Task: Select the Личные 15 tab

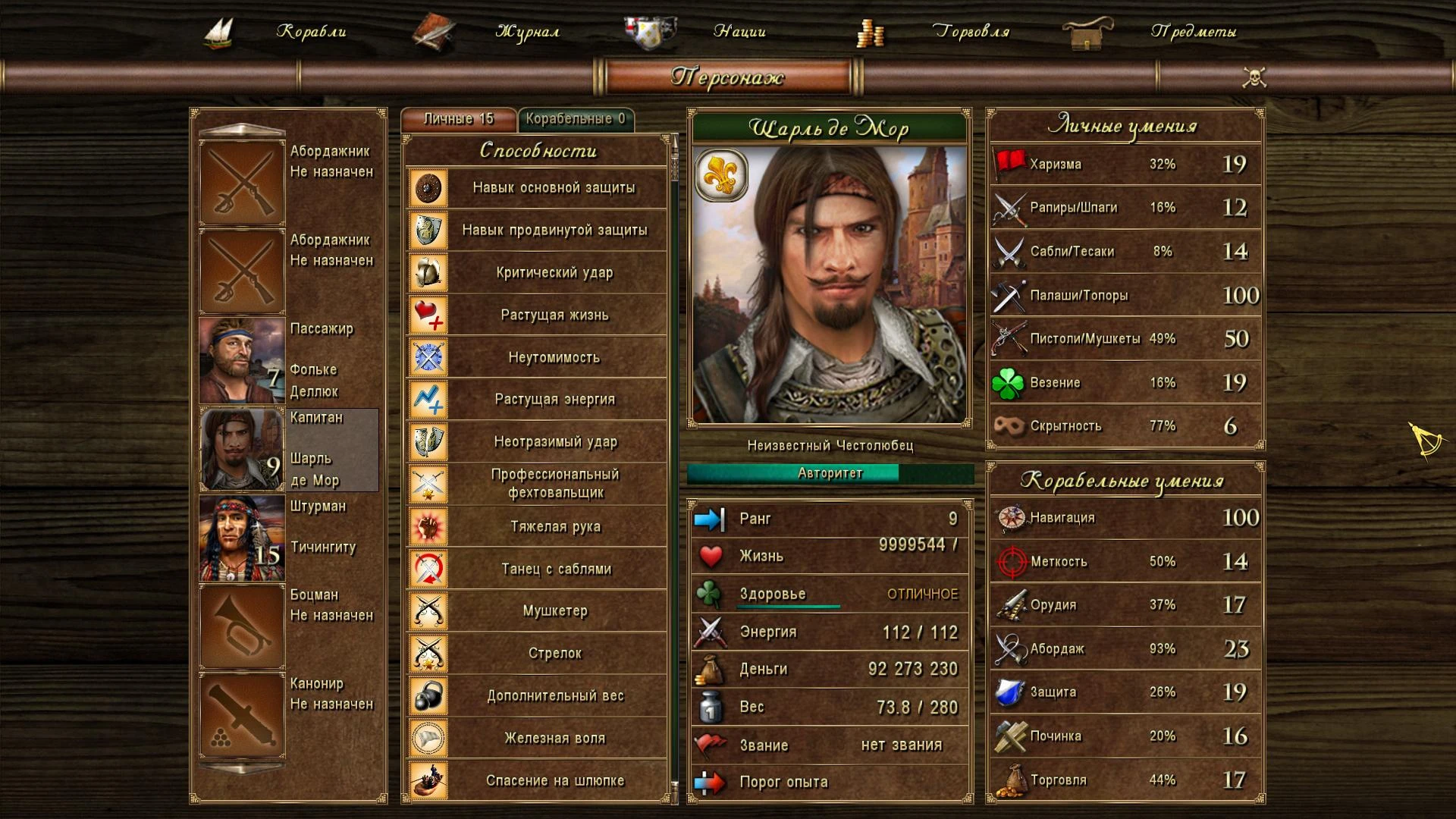Action: [458, 119]
